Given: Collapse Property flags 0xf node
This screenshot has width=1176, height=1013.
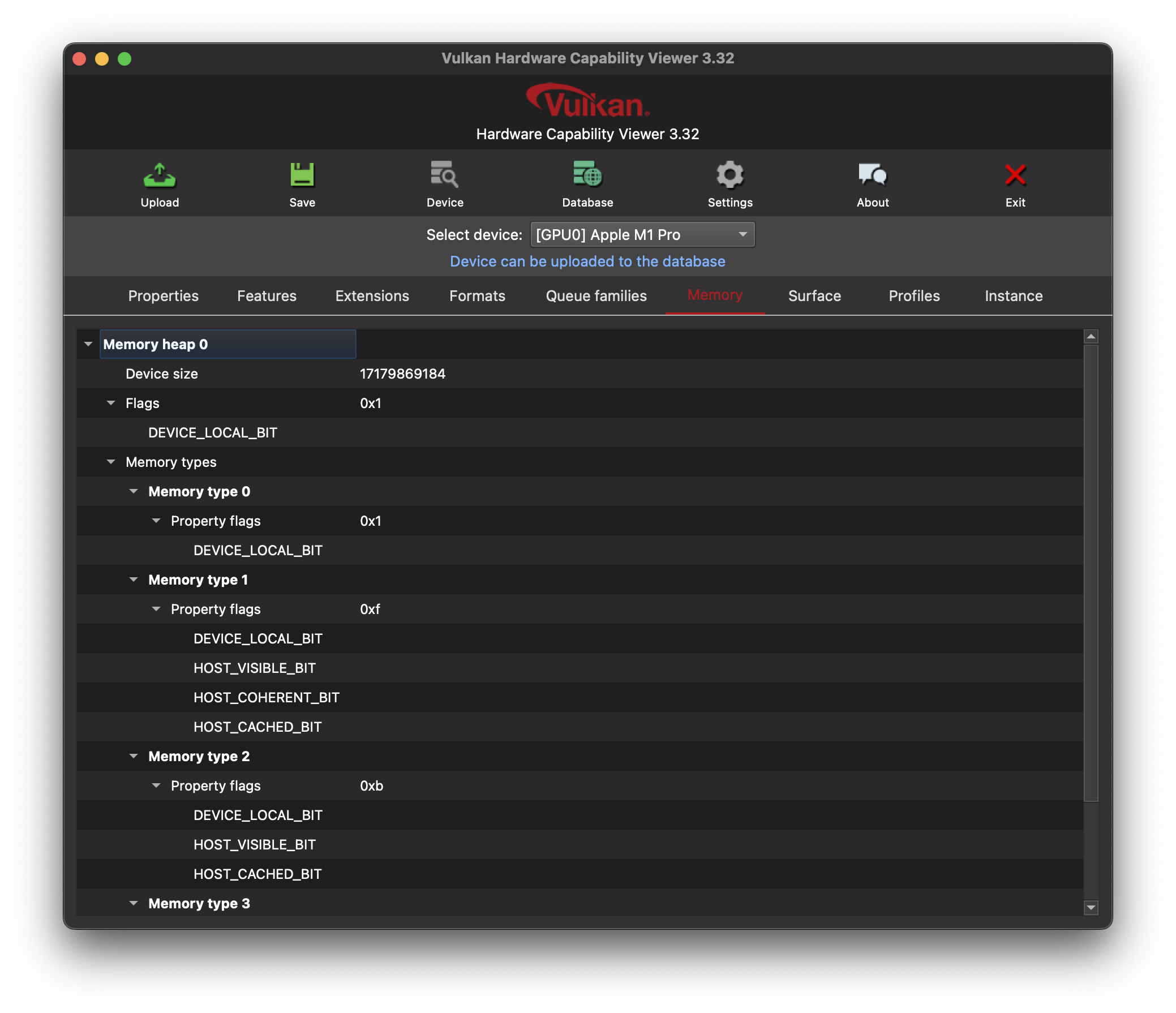Looking at the screenshot, I should 156,609.
